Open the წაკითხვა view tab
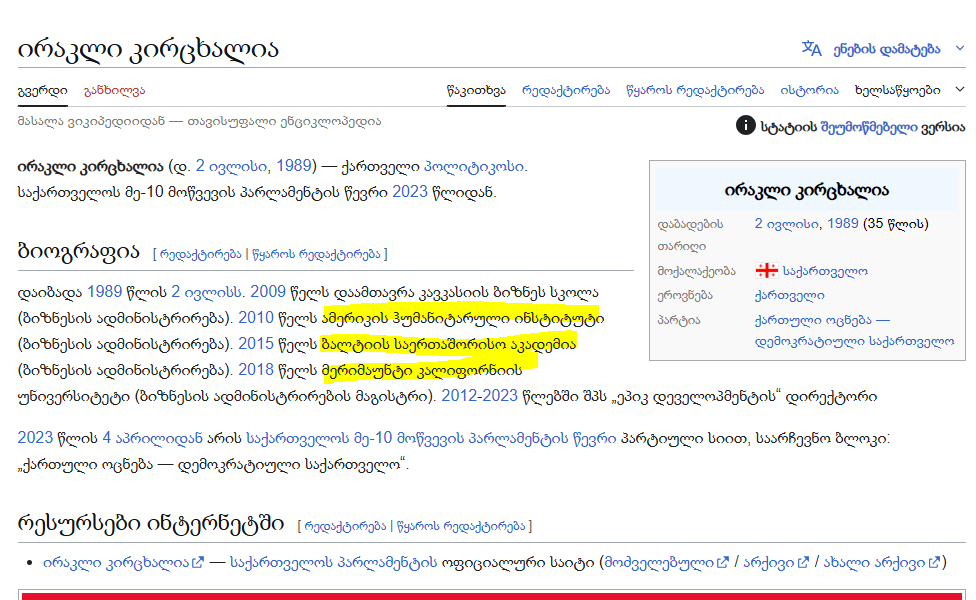976x600 pixels. 475,90
